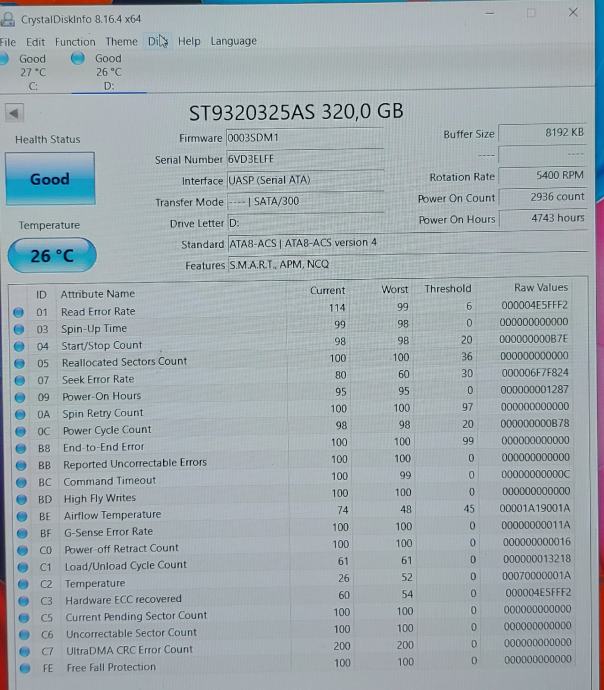Open the Theme menu
604x690 pixels.
[x=121, y=41]
